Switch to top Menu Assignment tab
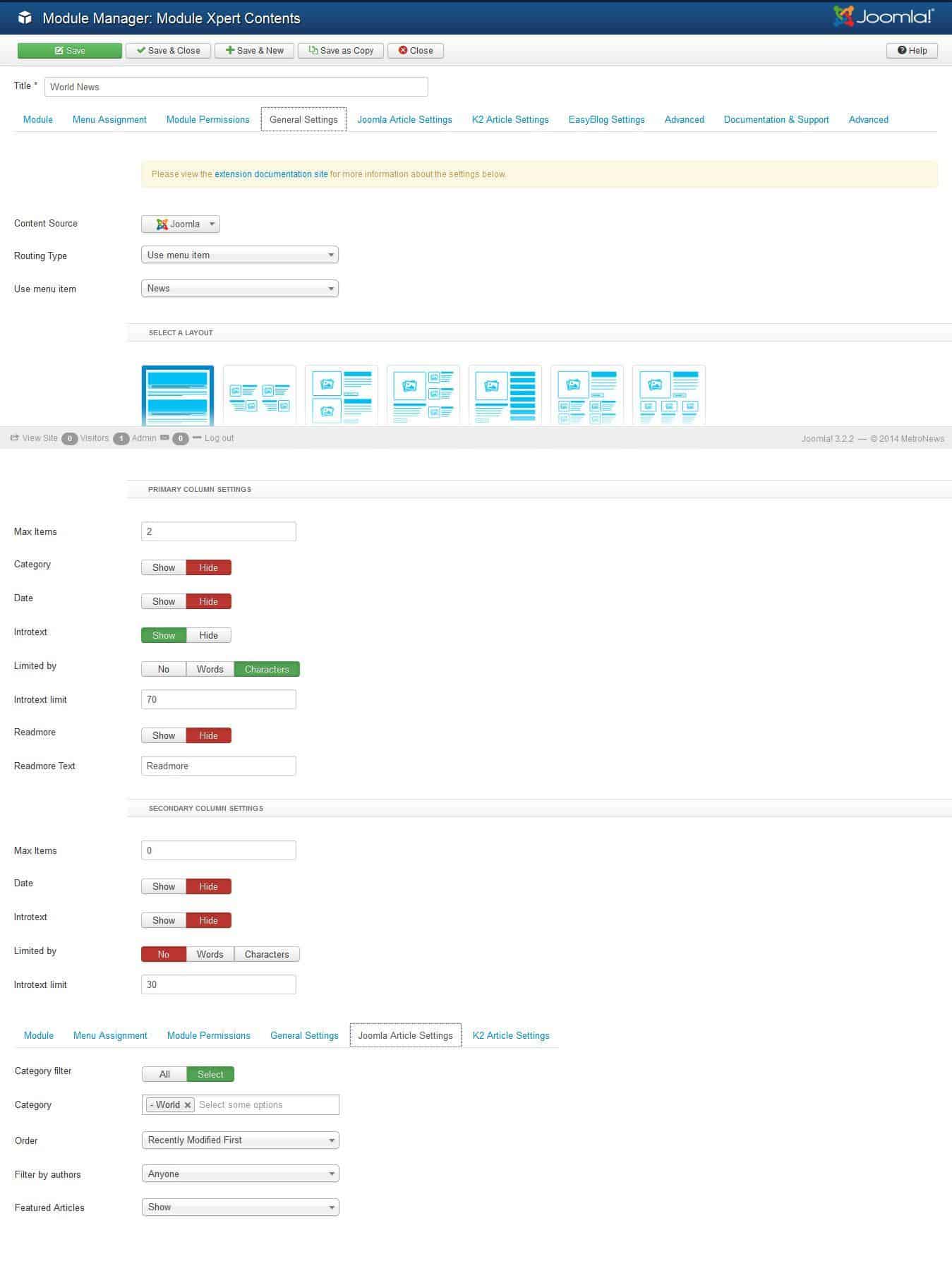The width and height of the screenshot is (952, 1278). point(109,119)
